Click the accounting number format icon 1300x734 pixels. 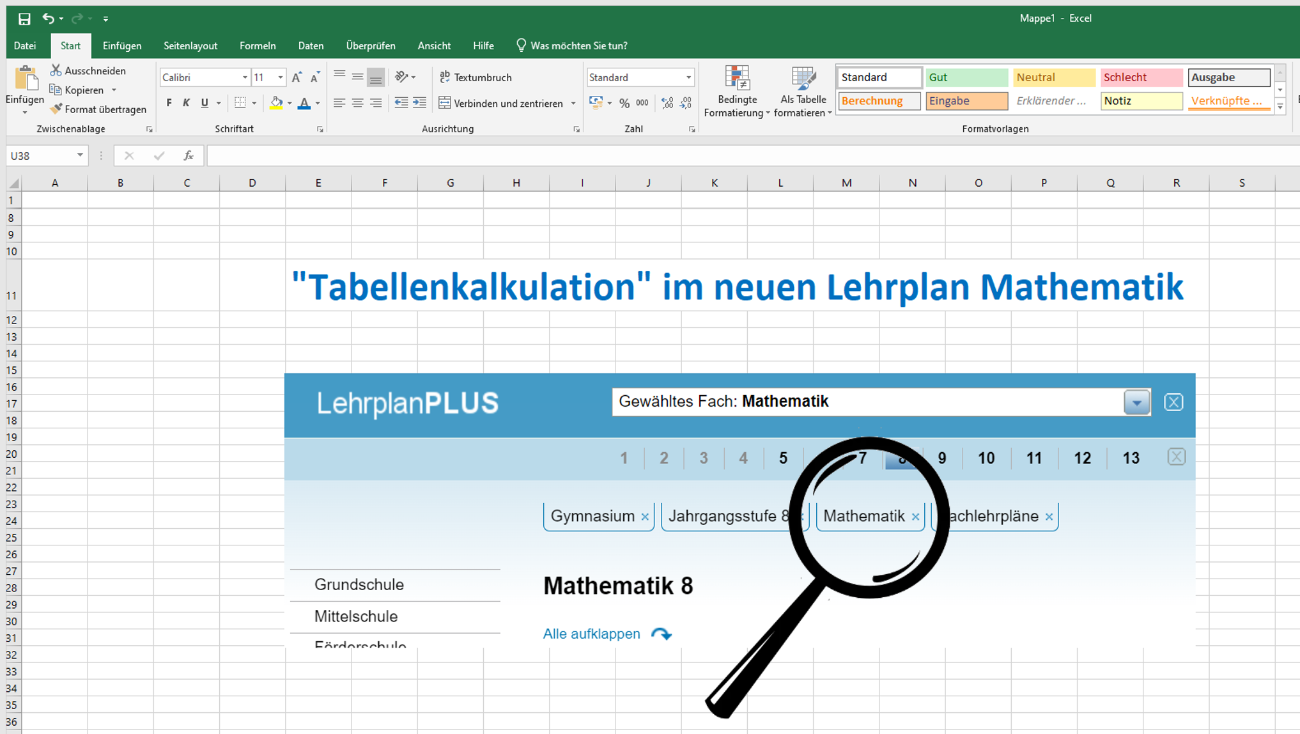pos(596,103)
